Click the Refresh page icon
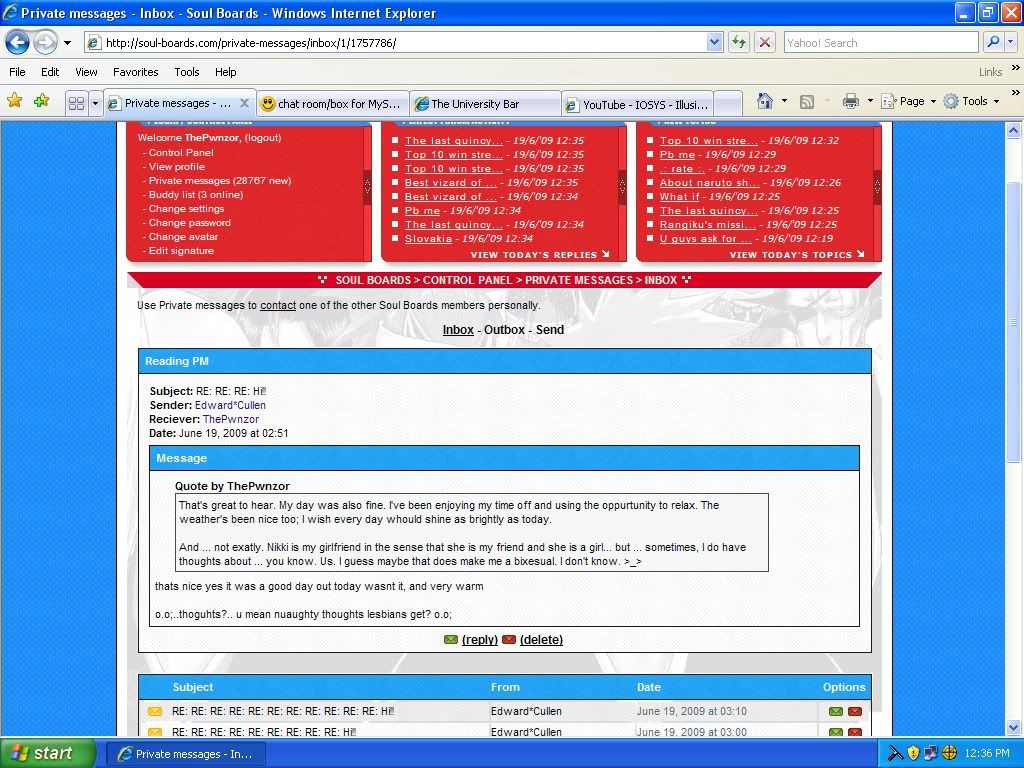The image size is (1024, 768). [739, 43]
